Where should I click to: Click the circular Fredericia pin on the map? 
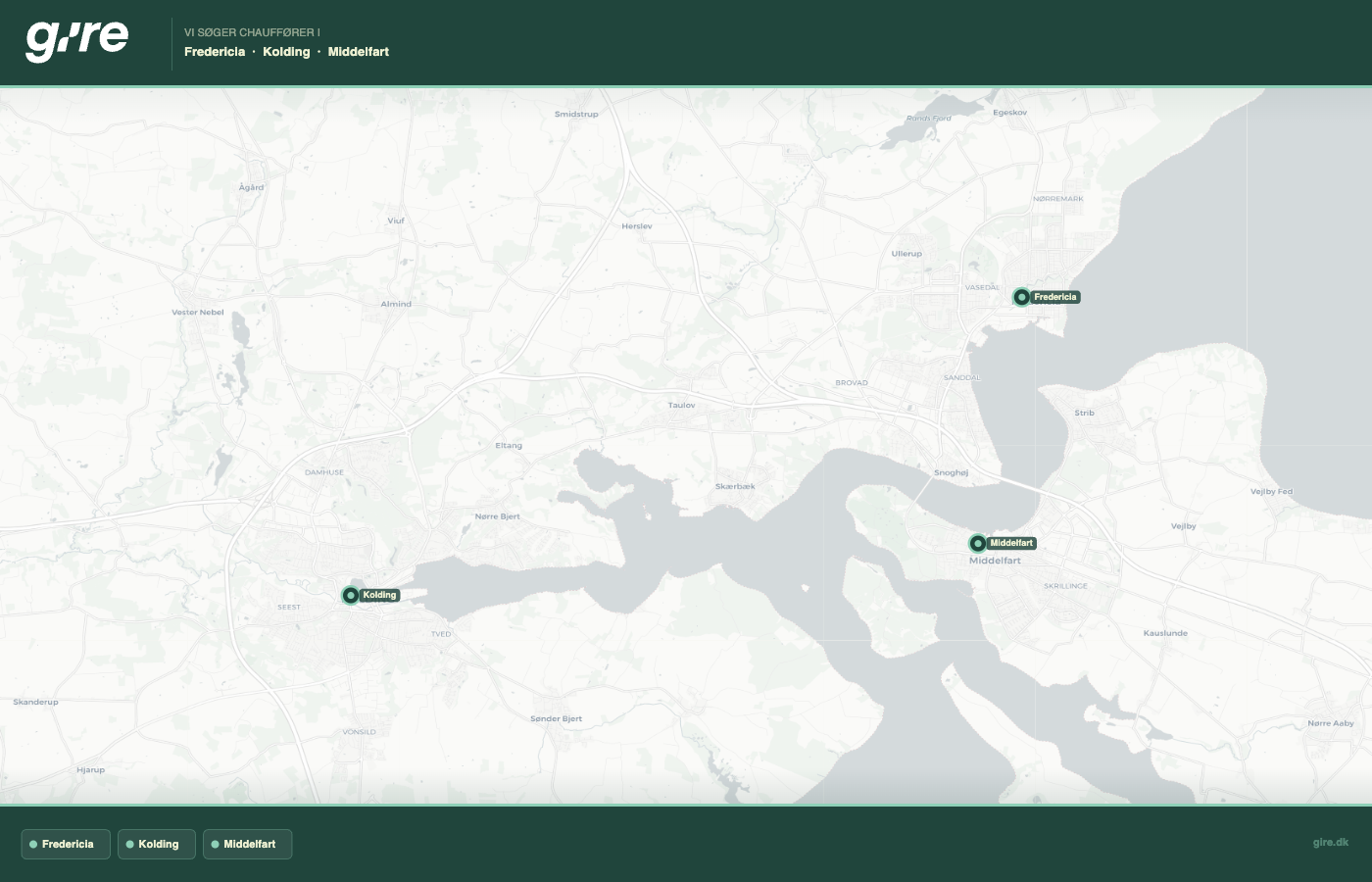[x=1021, y=297]
